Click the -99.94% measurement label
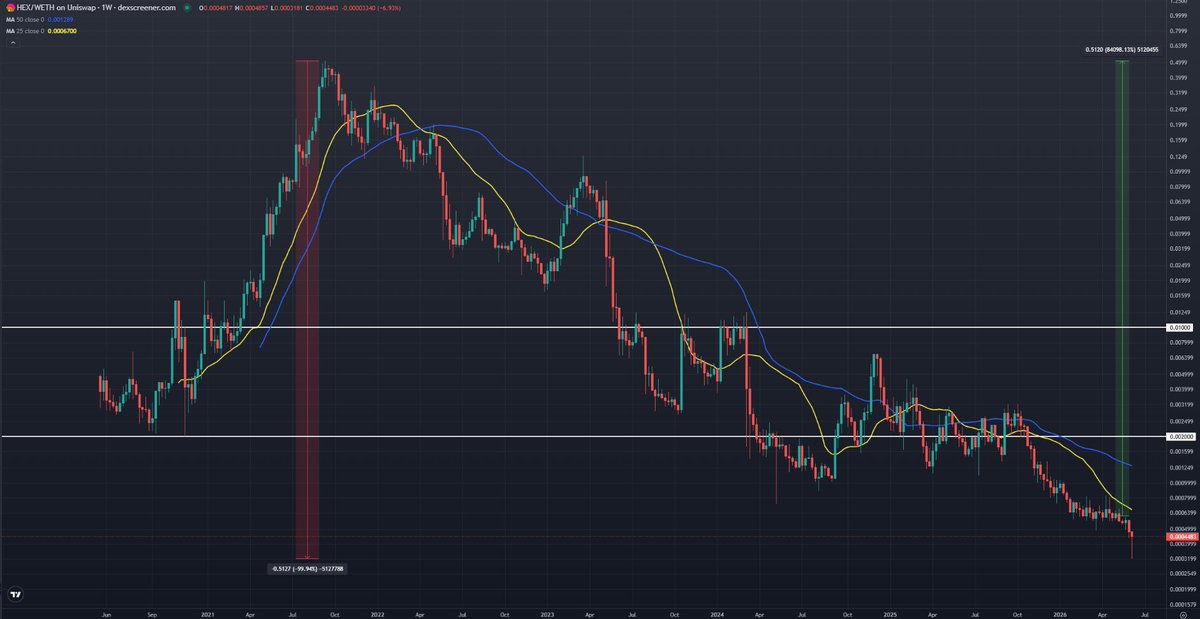The width and height of the screenshot is (1200, 619). [306, 569]
